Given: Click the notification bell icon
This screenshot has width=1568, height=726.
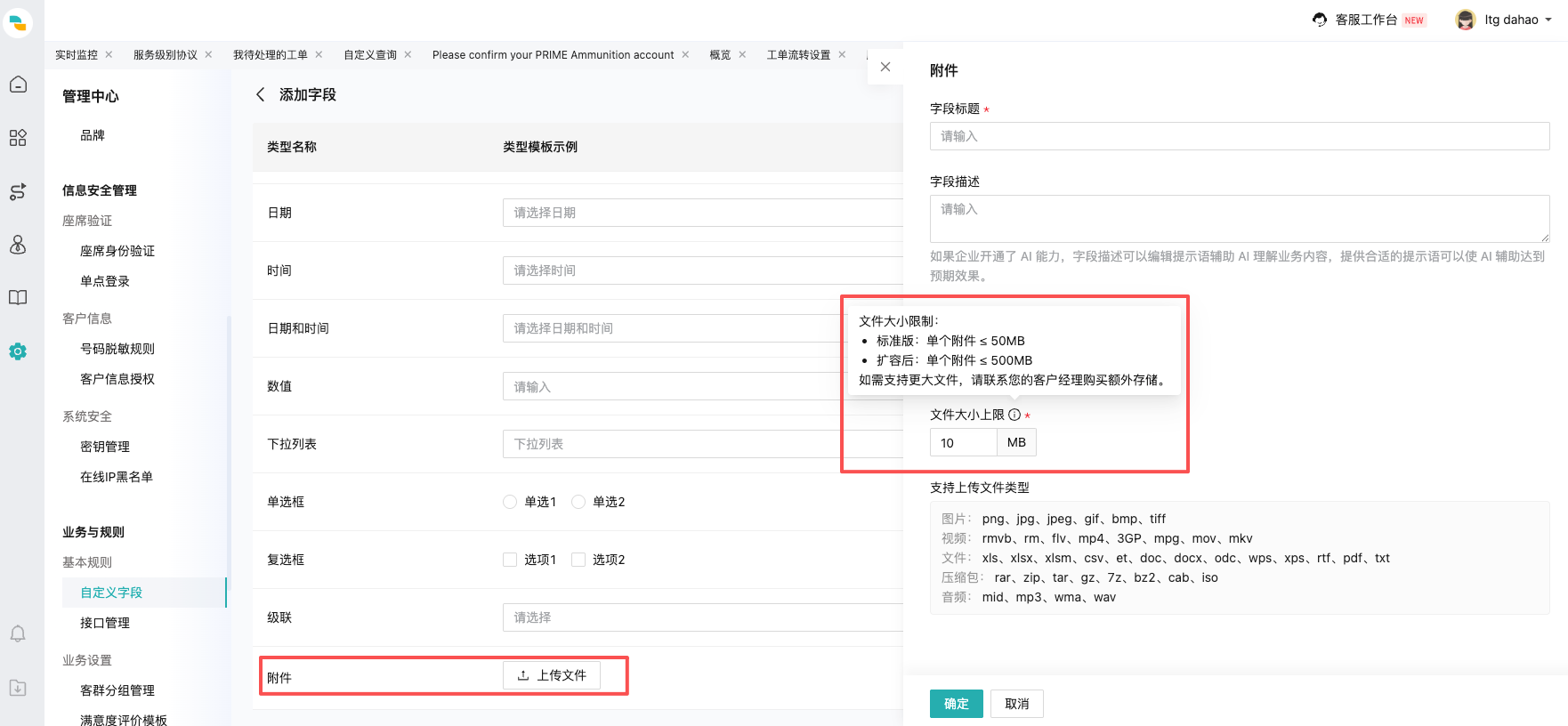Looking at the screenshot, I should pyautogui.click(x=18, y=633).
